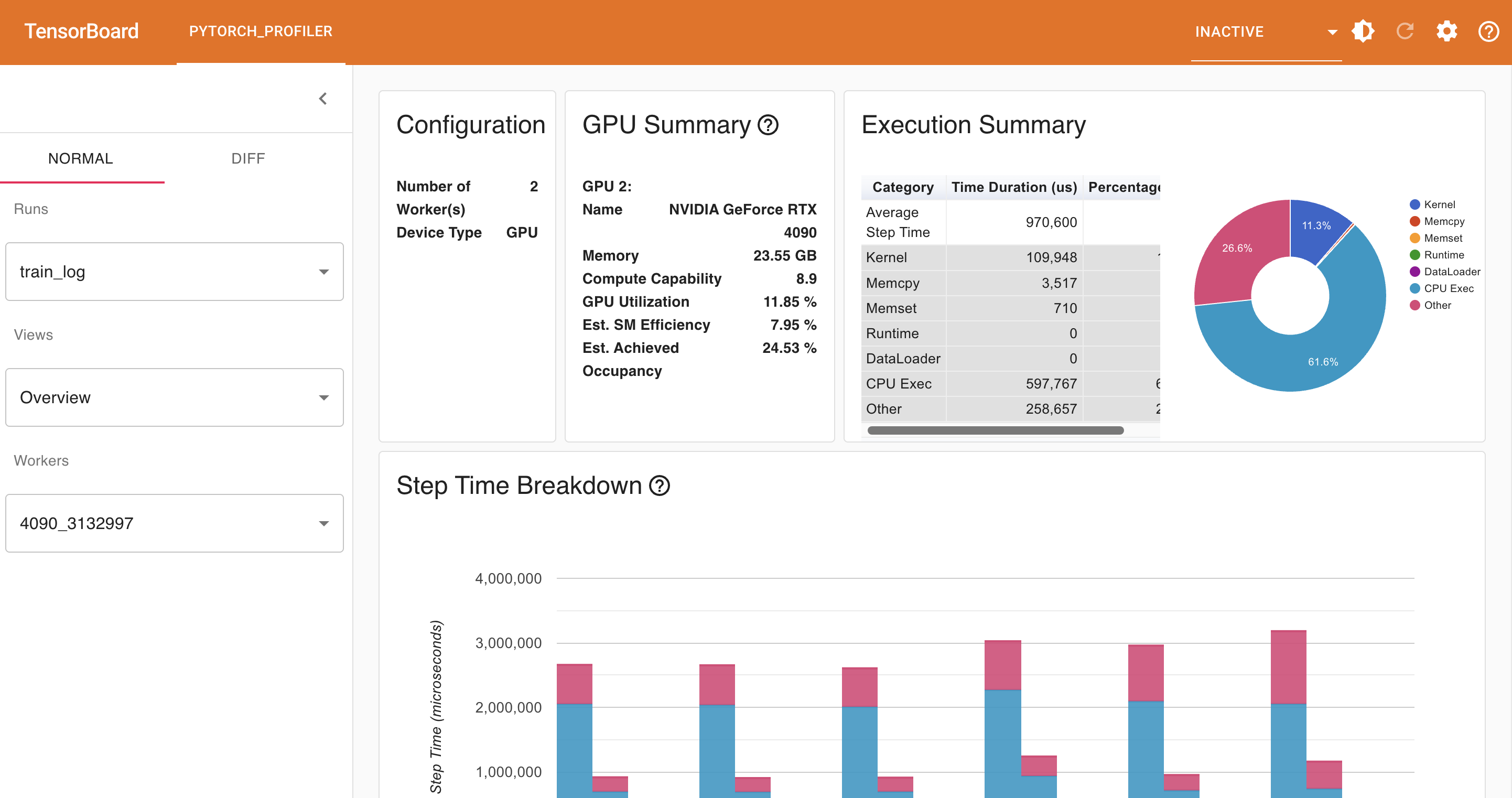Open the INACTIVE plugins dropdown
Screen dimensions: 1512x798
1266,31
